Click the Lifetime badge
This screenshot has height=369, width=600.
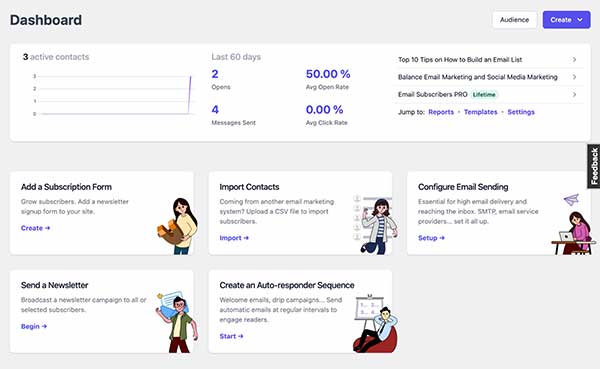484,95
